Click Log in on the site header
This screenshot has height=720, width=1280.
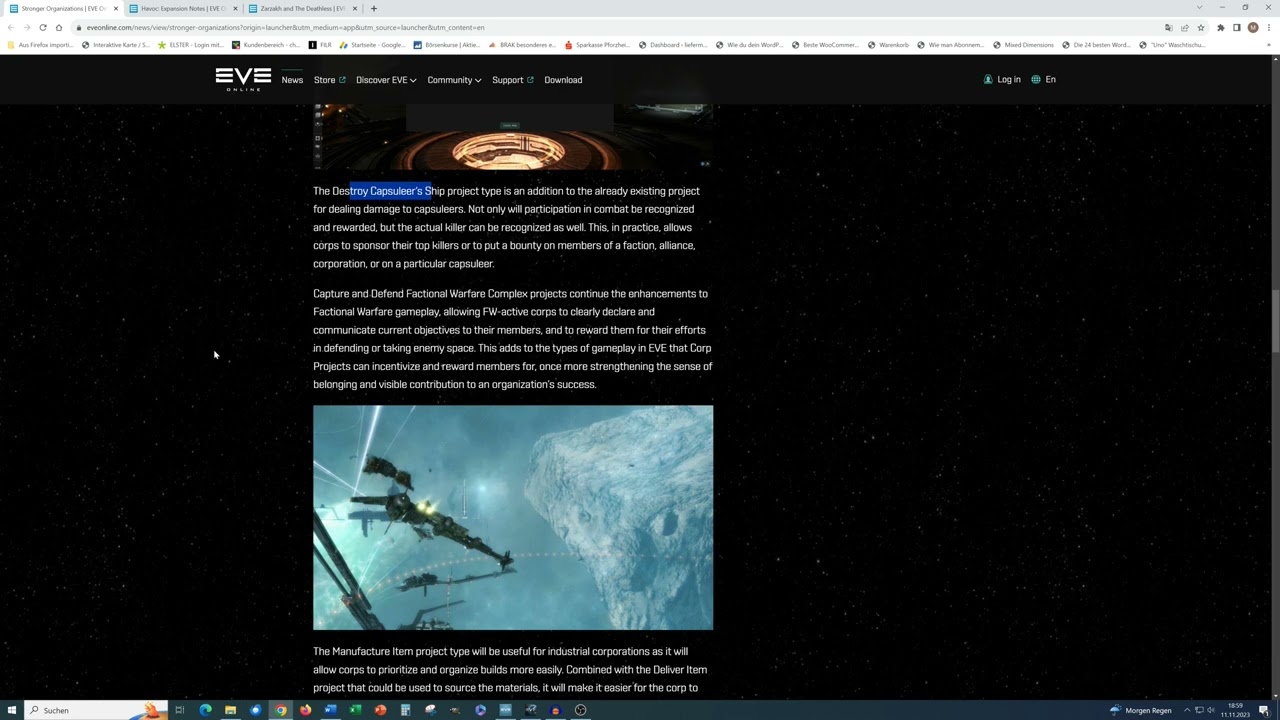point(1002,80)
